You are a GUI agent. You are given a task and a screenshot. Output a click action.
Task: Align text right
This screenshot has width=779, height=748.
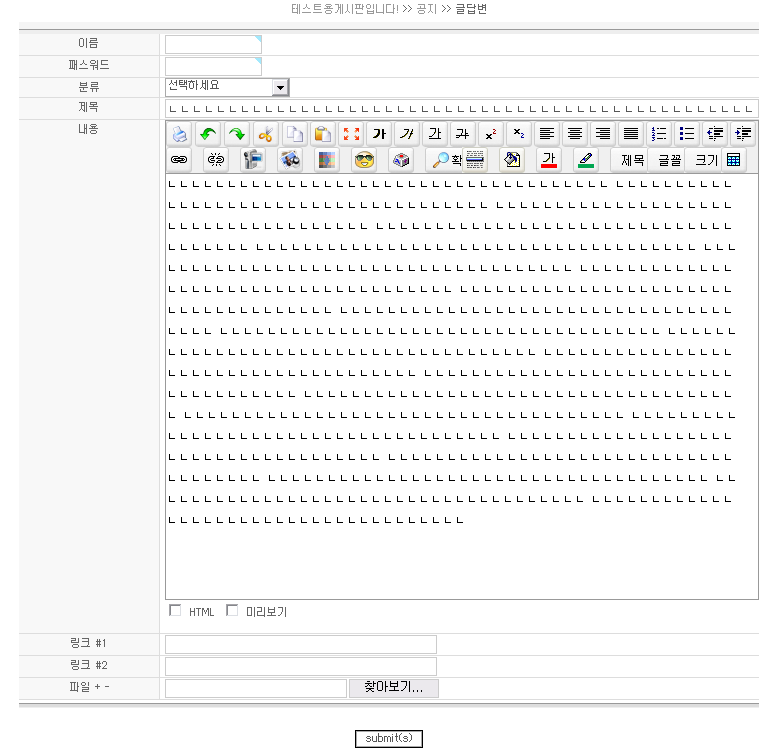pos(603,134)
